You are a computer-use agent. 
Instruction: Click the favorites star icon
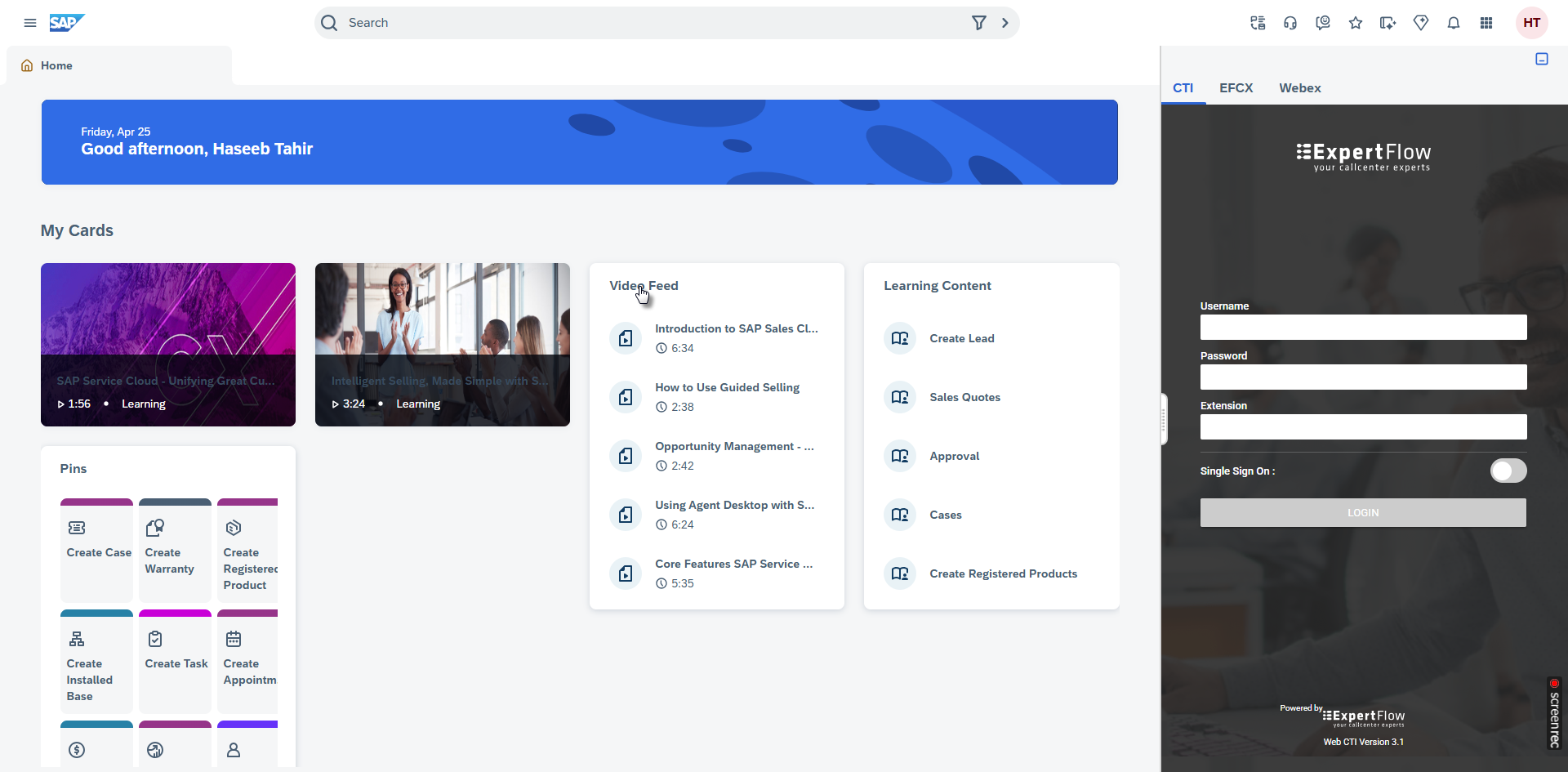coord(1355,23)
